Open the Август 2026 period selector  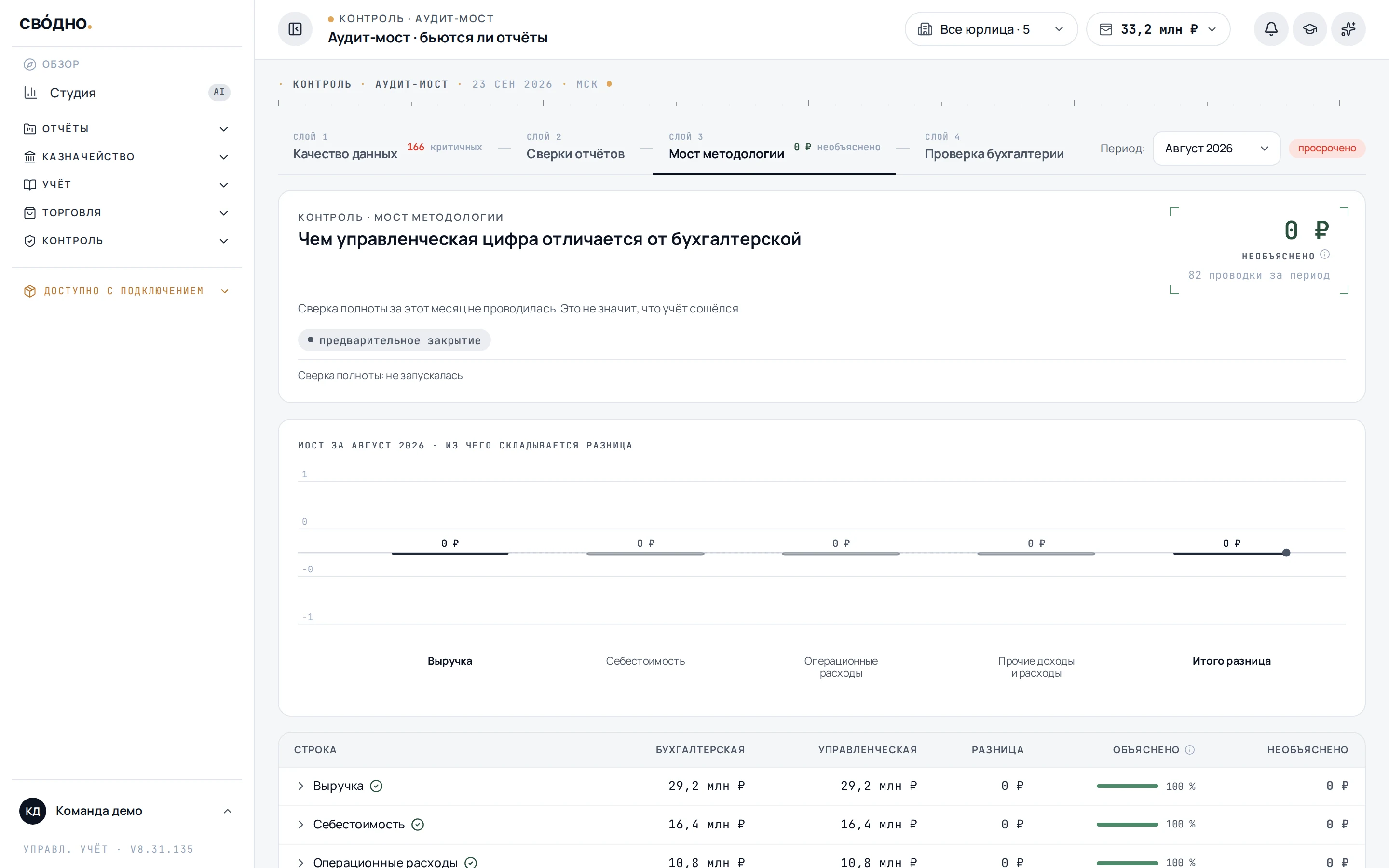click(1216, 148)
